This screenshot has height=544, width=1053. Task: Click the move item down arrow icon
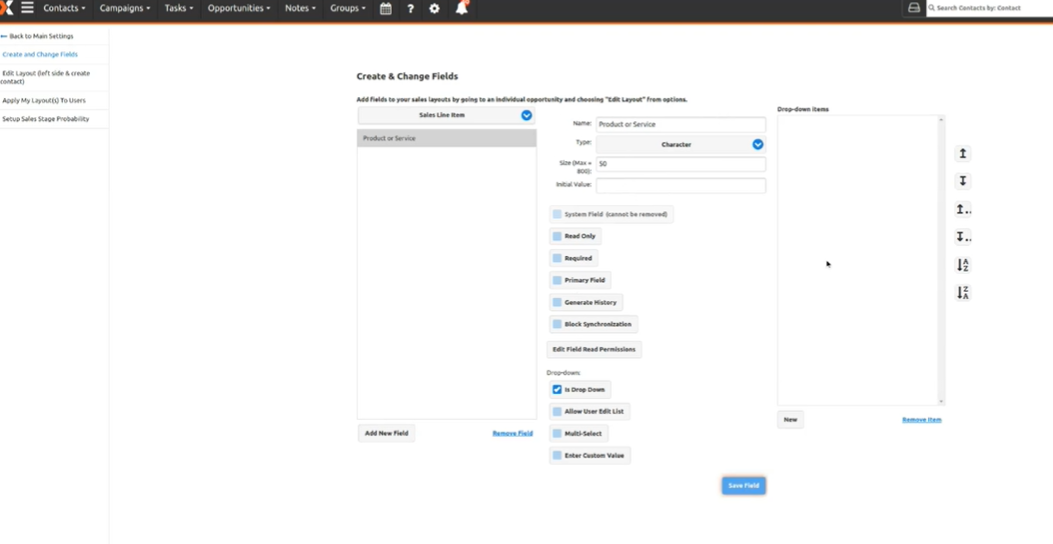(x=962, y=181)
